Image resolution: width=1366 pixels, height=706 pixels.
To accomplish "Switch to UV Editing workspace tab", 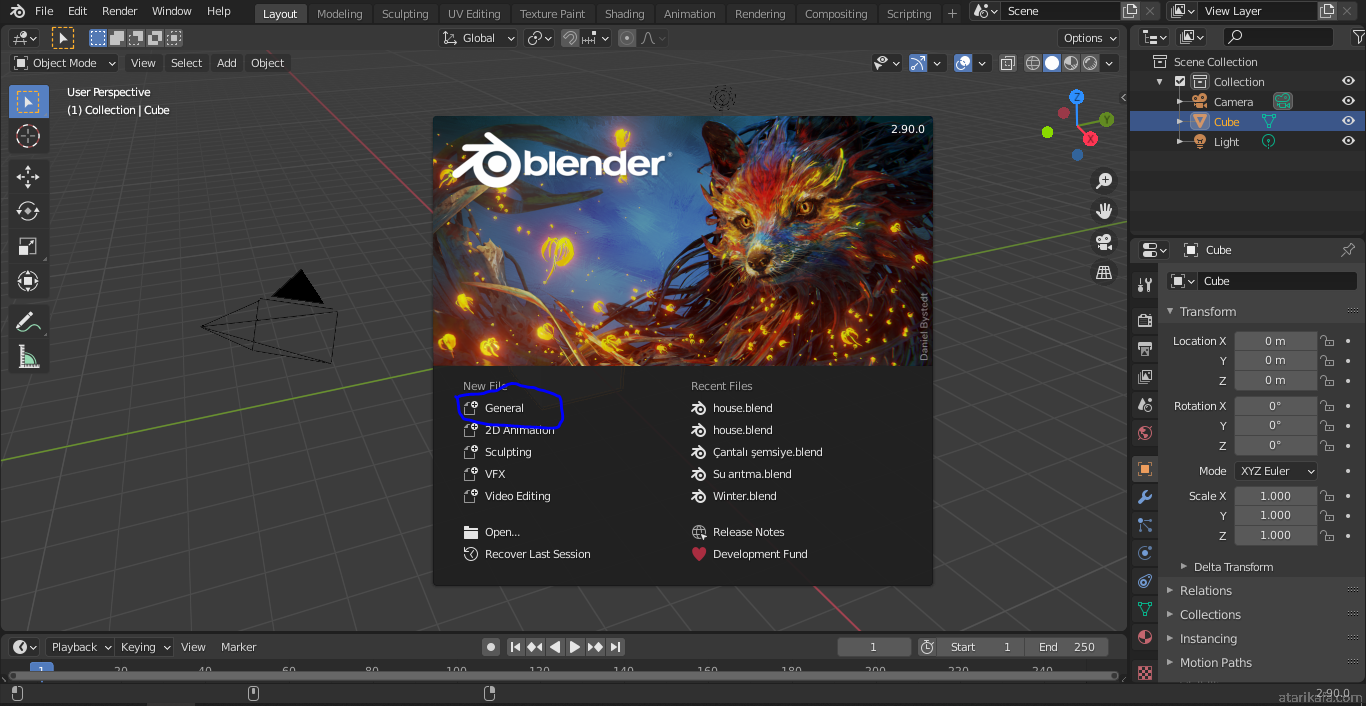I will [x=474, y=14].
